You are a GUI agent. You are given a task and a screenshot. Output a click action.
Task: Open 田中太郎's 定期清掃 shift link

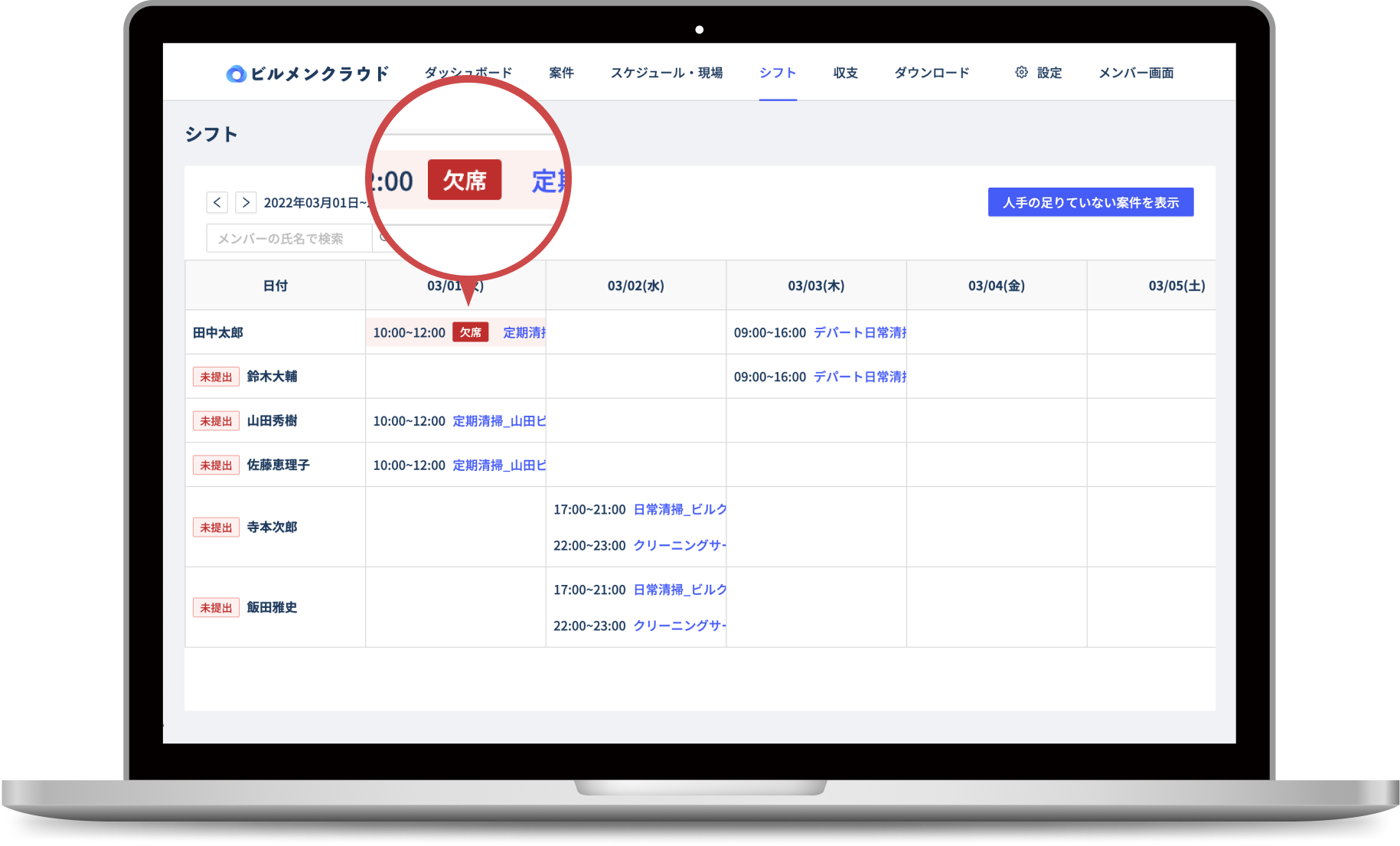point(524,332)
